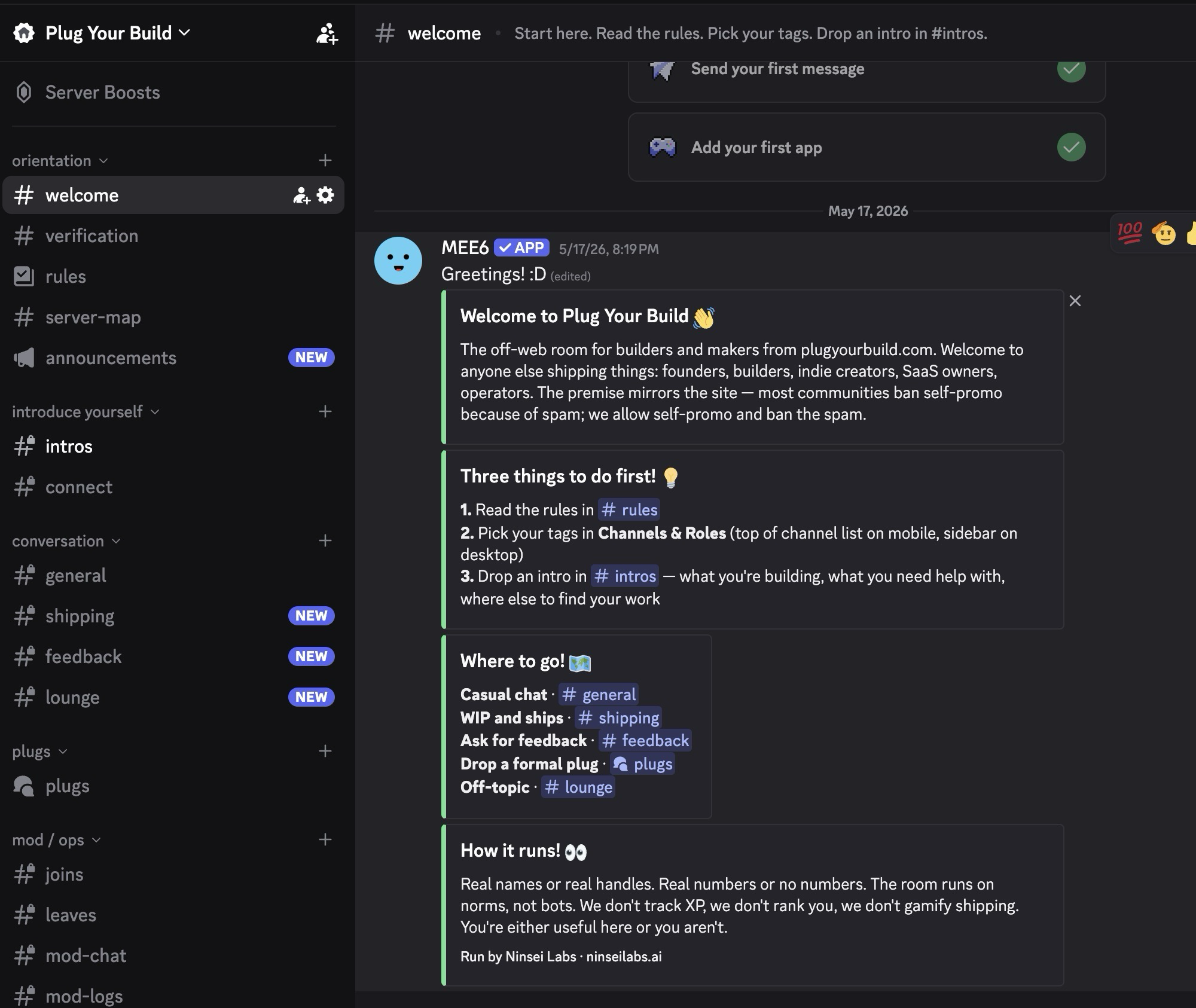Follow the # feedback mention in Where to go

pos(645,741)
